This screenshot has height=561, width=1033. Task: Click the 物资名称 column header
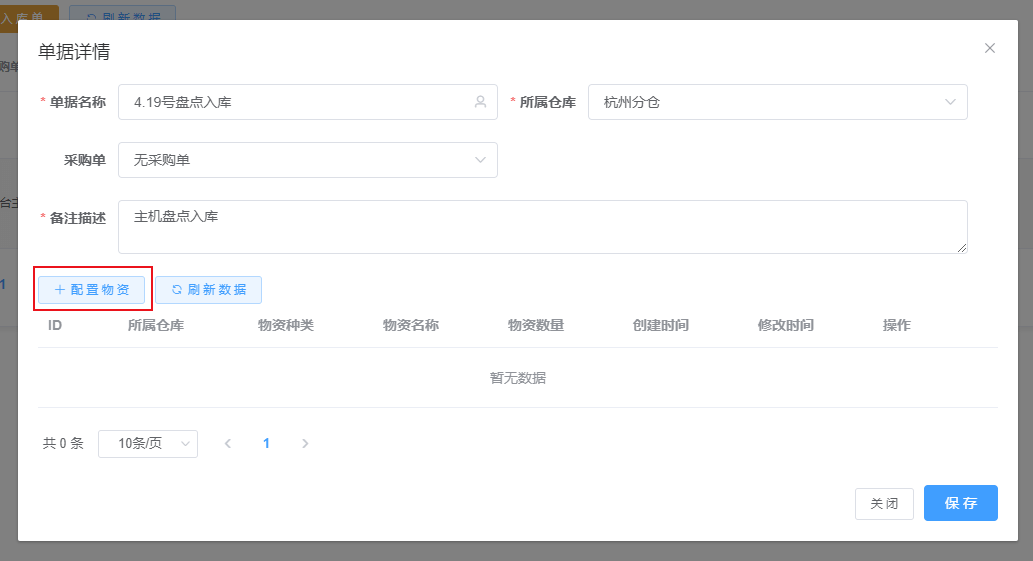tap(410, 325)
